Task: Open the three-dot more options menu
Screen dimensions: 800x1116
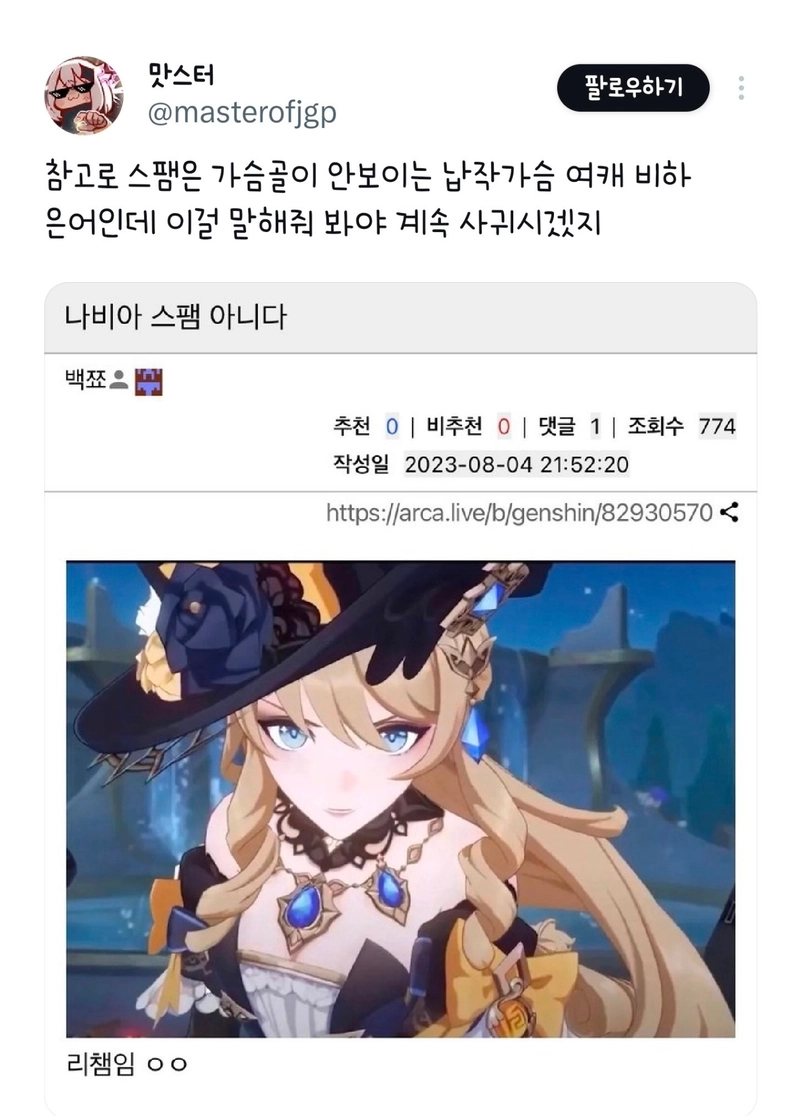Action: pos(741,88)
